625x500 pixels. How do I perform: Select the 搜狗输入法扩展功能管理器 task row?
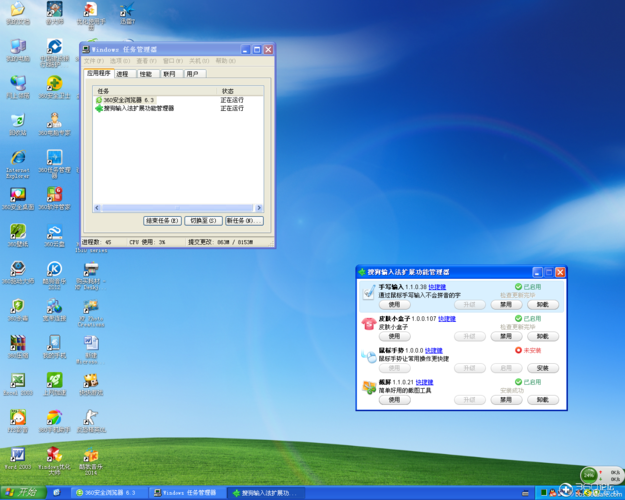pyautogui.click(x=178, y=108)
